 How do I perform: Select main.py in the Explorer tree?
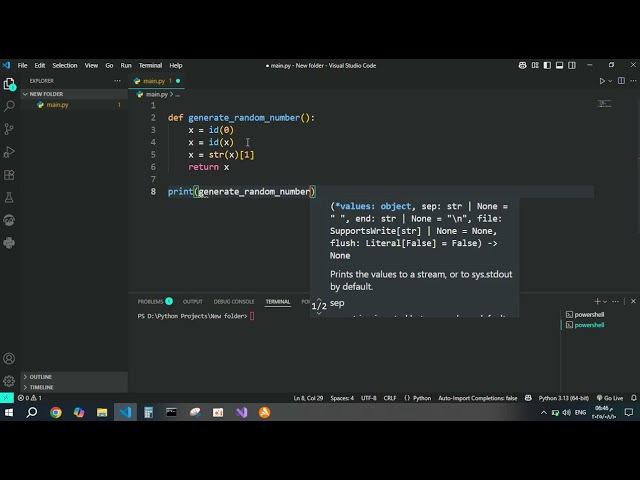(74, 105)
